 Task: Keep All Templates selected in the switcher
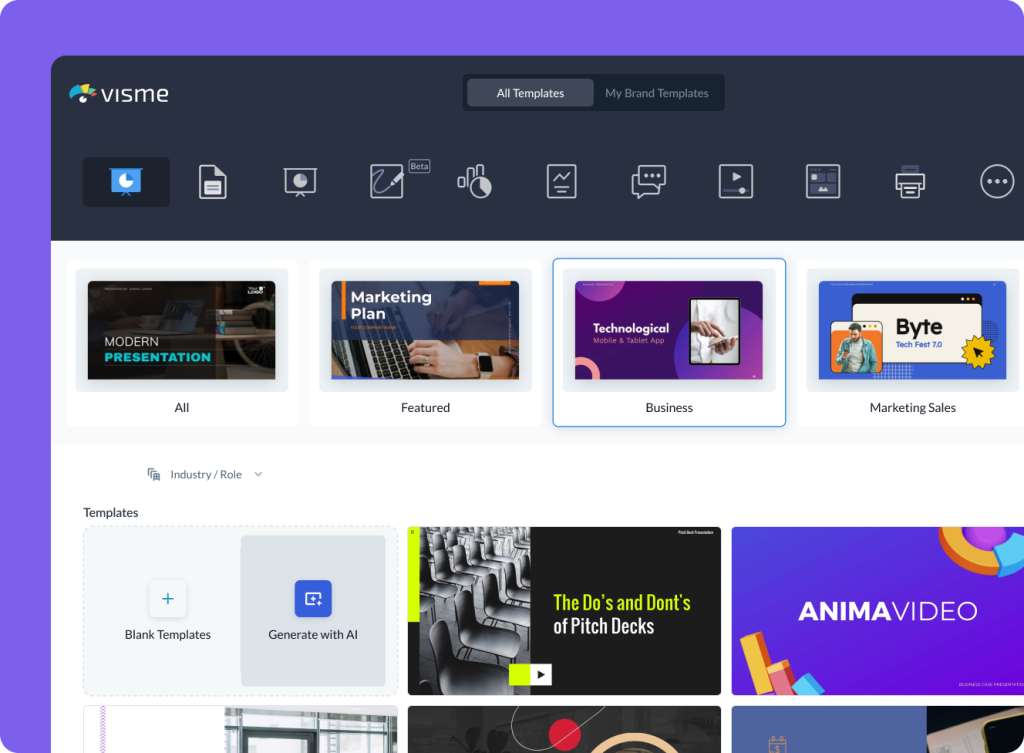529,92
